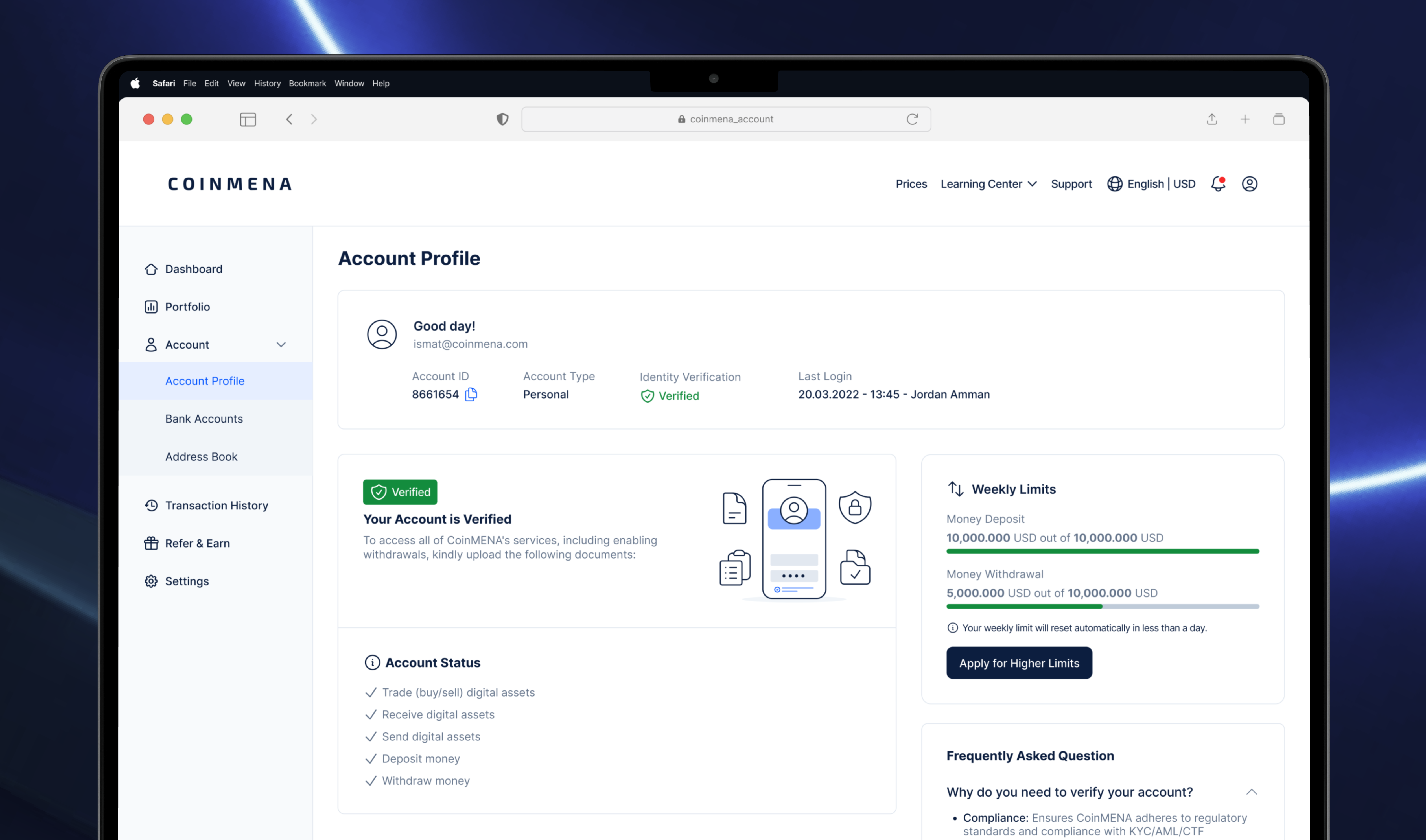The height and width of the screenshot is (840, 1426).
Task: Open the Edit menu
Action: coord(212,83)
